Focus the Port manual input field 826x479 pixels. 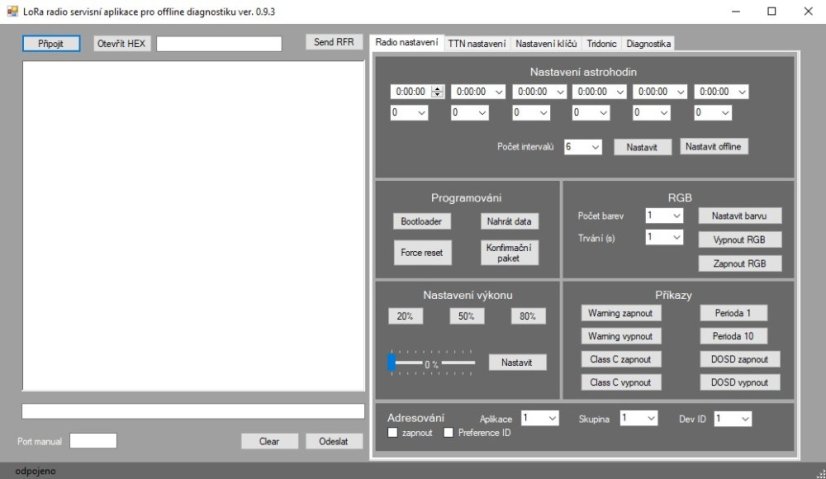point(93,441)
